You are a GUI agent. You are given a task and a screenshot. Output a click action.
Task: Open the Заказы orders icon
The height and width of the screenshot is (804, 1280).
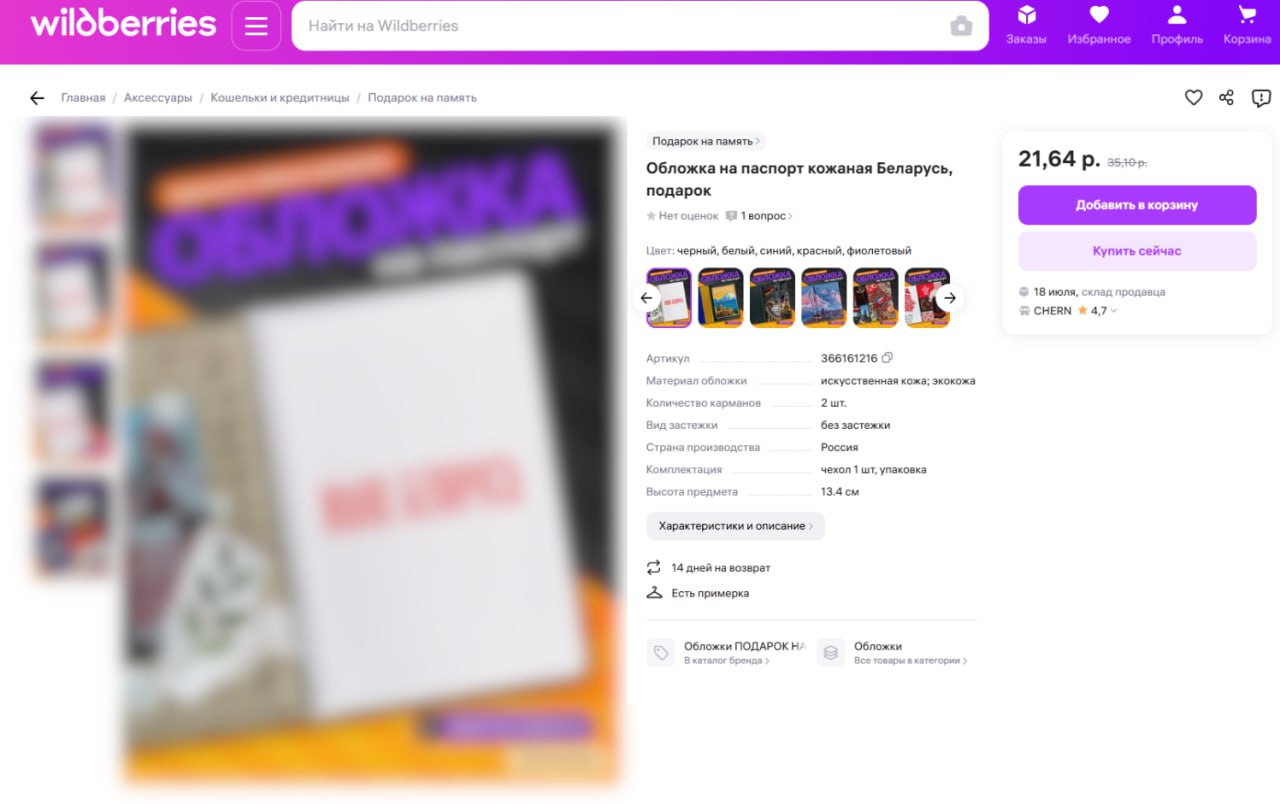tap(1026, 26)
